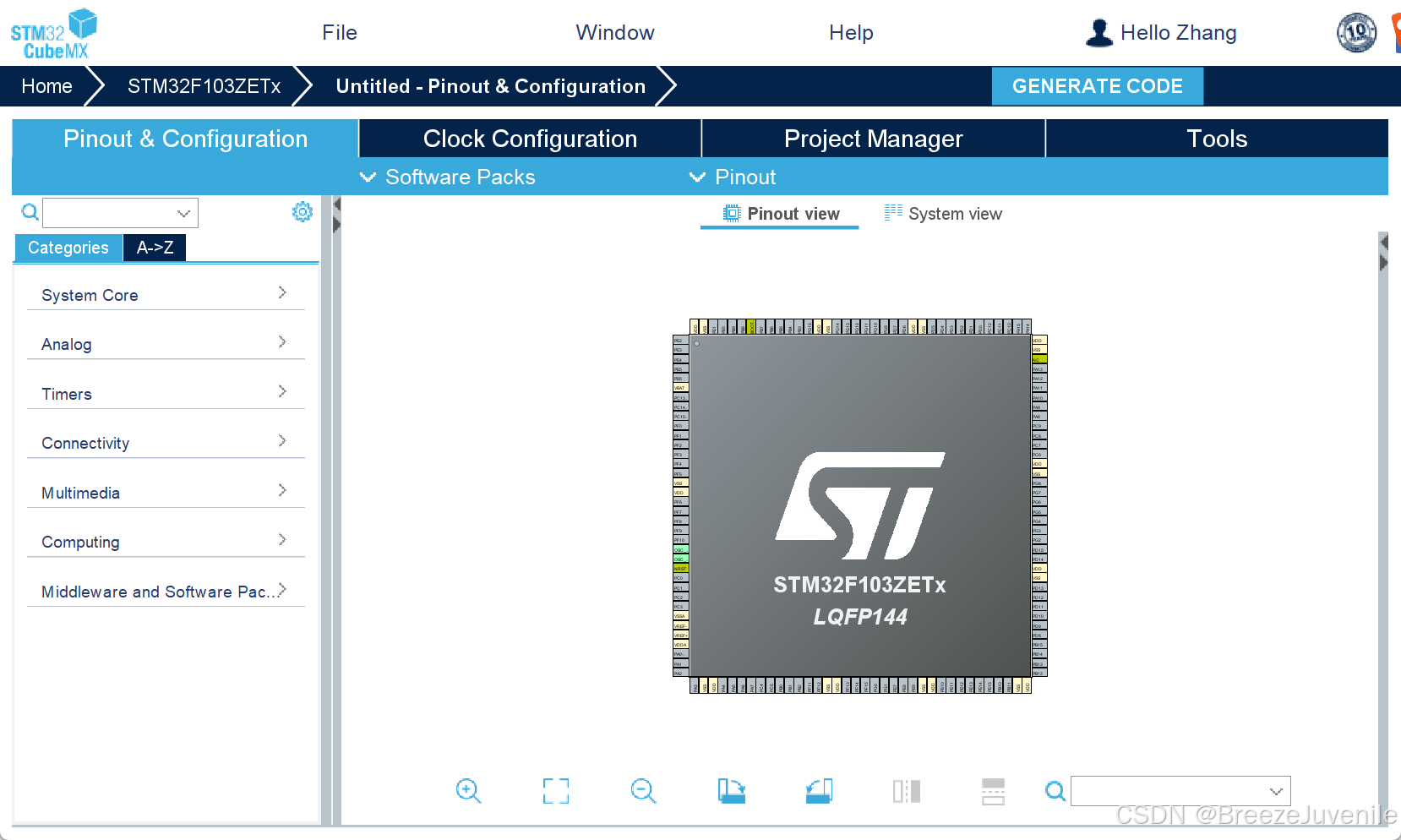Image resolution: width=1401 pixels, height=840 pixels.
Task: Click the STM32F103ZETx breadcrumb
Action: click(204, 86)
